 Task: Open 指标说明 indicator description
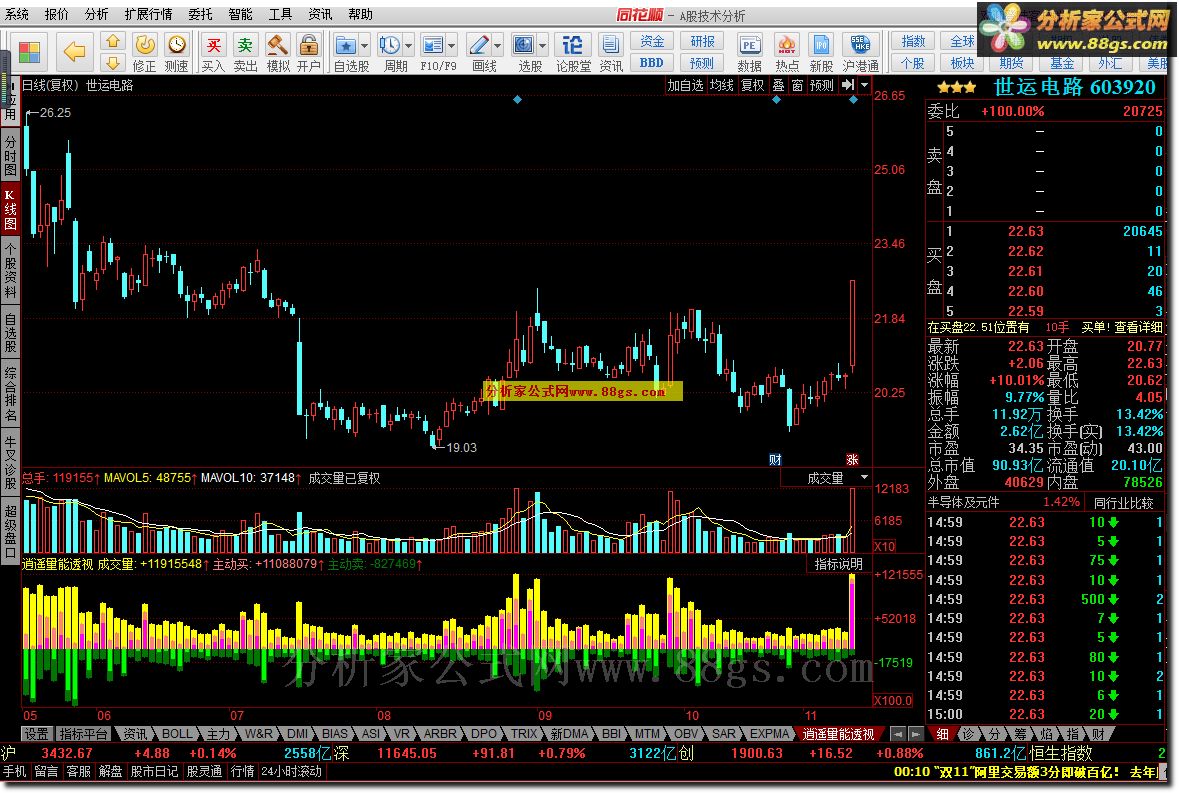pyautogui.click(x=838, y=564)
